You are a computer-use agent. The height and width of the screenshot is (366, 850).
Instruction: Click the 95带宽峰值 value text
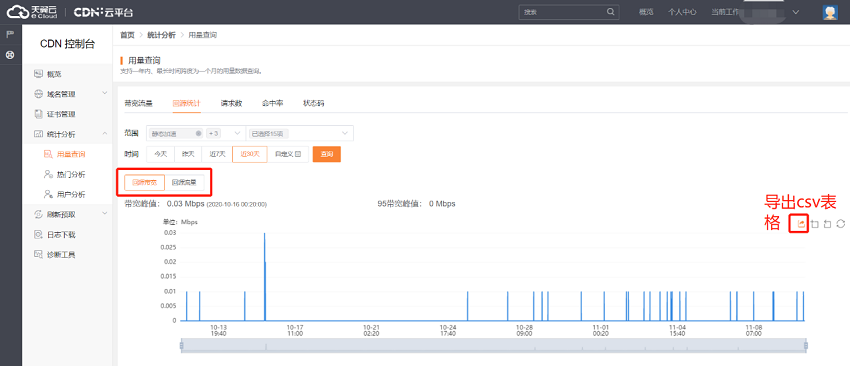(x=416, y=204)
